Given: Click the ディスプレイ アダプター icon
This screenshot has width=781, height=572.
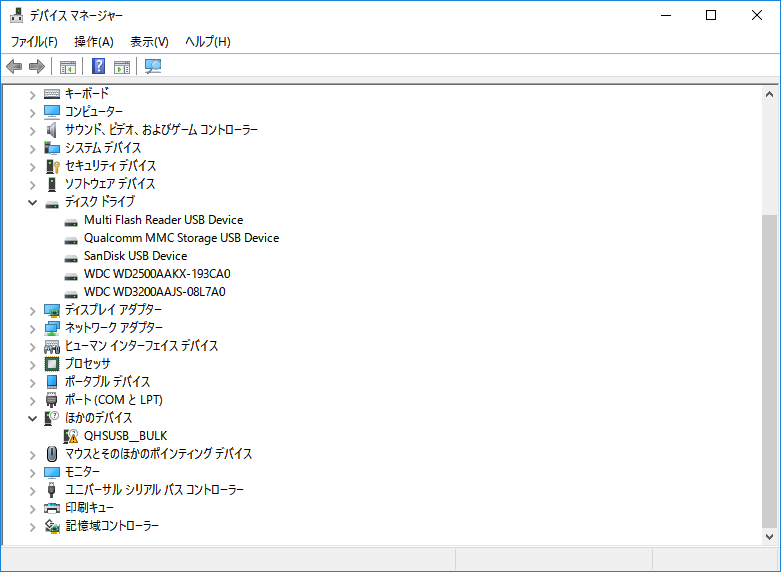Looking at the screenshot, I should point(52,310).
